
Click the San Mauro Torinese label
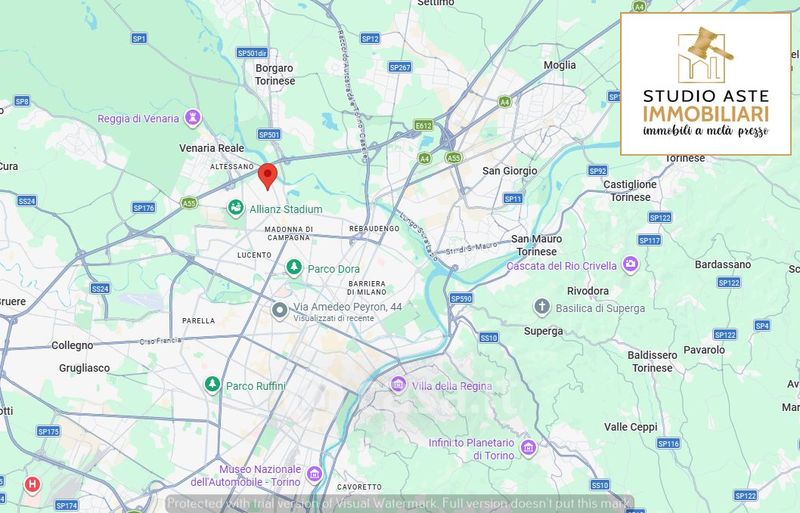point(536,245)
